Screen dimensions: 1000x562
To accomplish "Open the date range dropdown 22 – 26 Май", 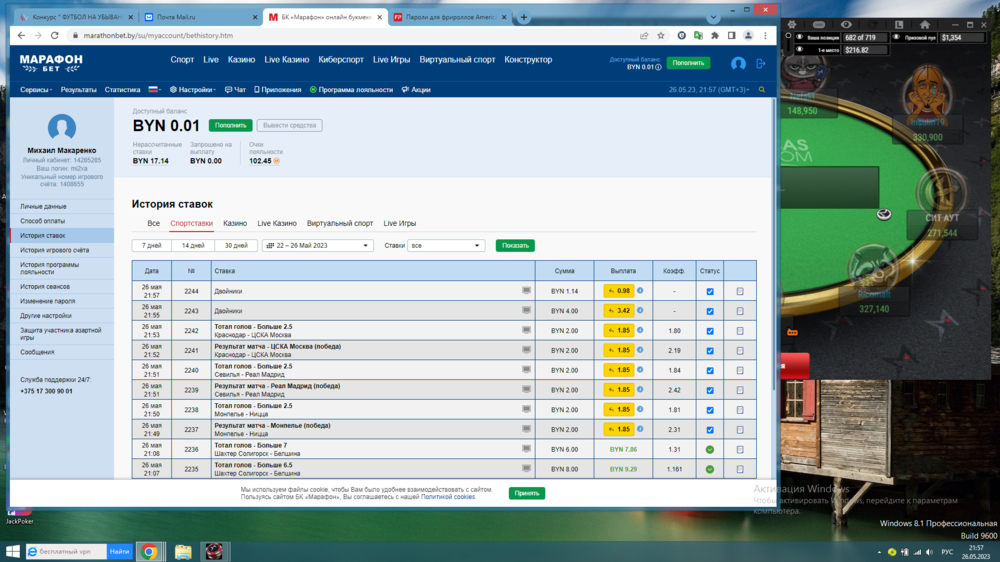I will (317, 245).
